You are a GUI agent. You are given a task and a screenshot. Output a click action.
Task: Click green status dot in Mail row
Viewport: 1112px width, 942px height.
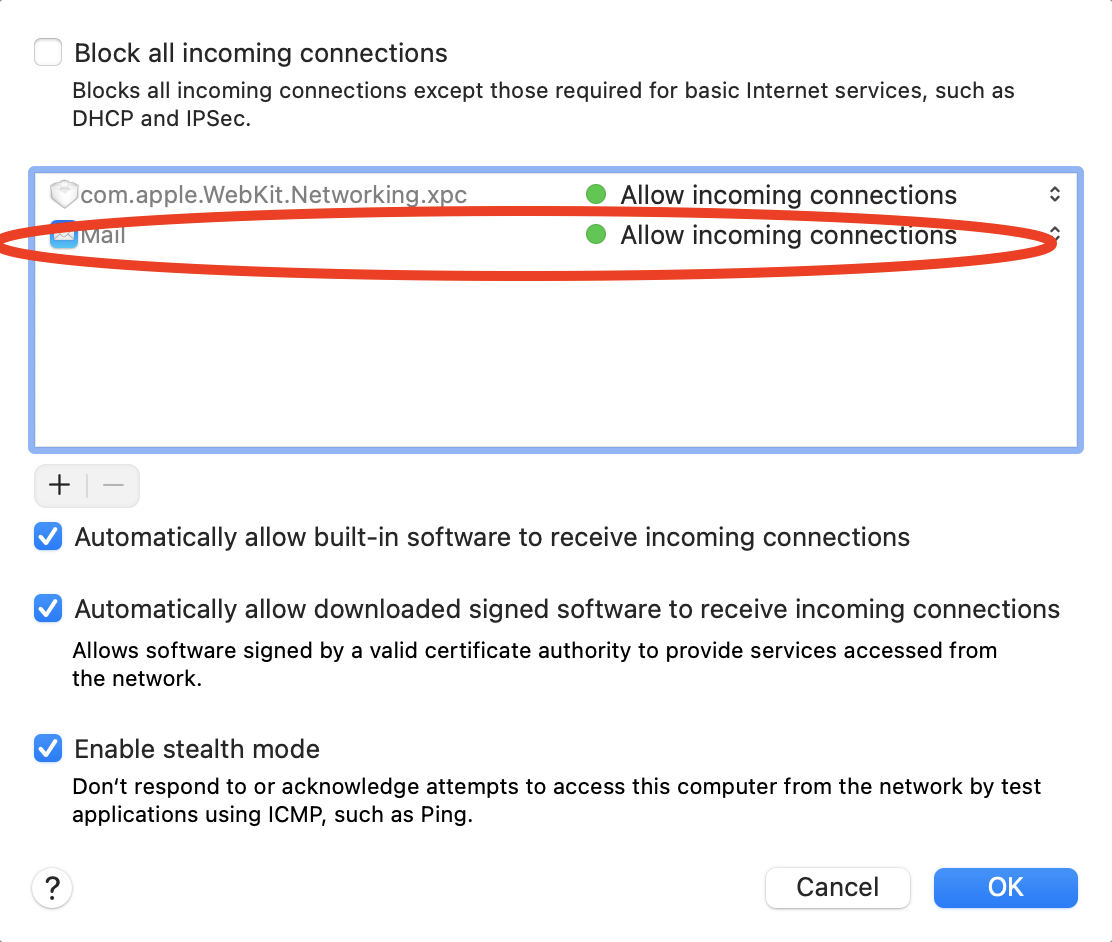pyautogui.click(x=596, y=235)
